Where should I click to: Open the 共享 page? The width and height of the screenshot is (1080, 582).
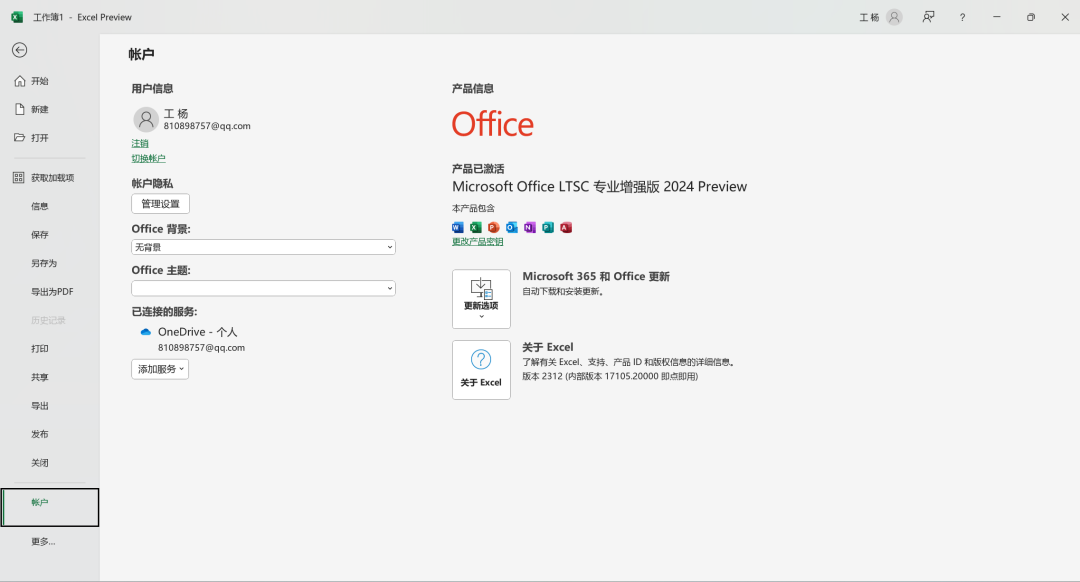point(40,377)
